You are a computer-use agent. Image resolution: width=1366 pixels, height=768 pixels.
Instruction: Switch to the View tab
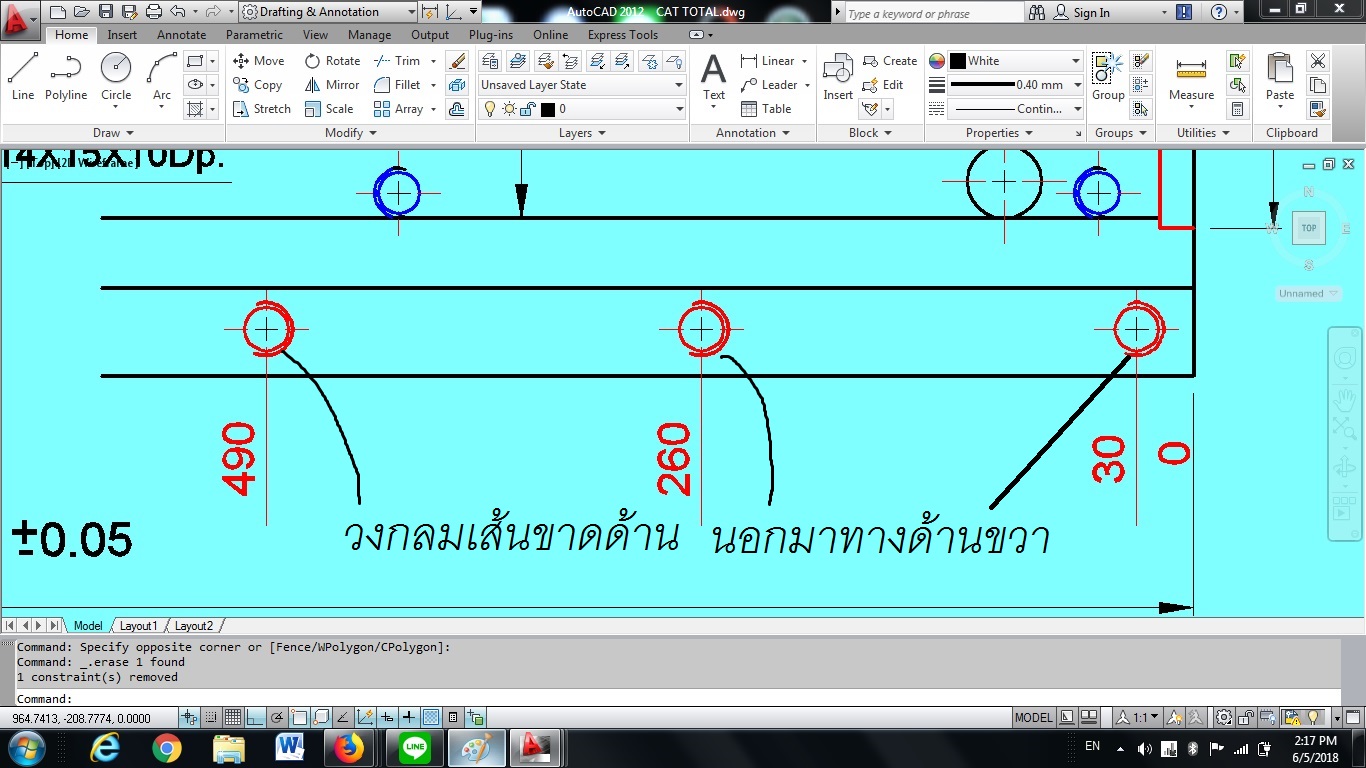pos(315,35)
